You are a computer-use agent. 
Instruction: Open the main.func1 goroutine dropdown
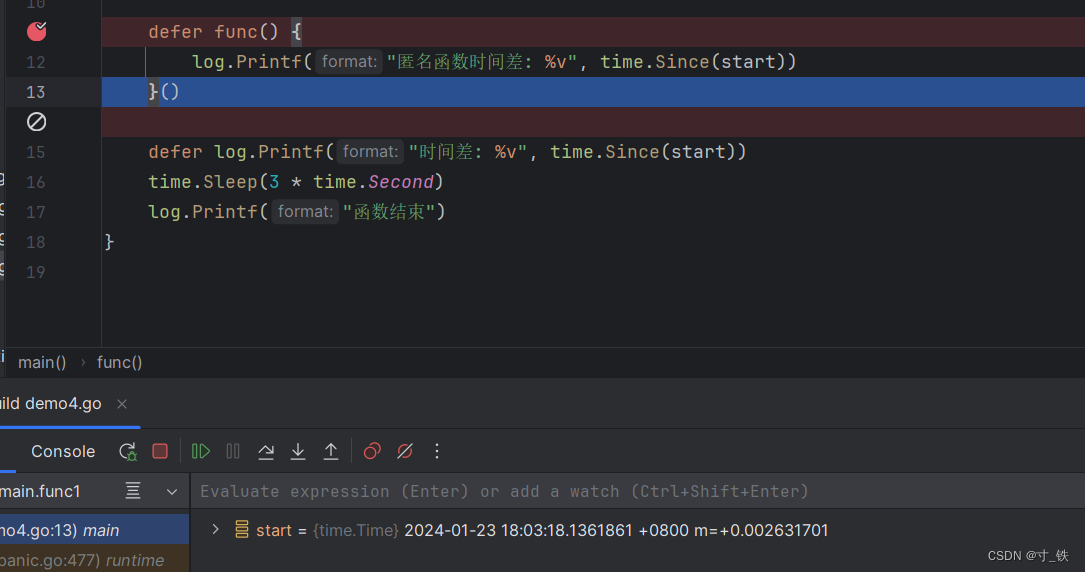point(172,492)
